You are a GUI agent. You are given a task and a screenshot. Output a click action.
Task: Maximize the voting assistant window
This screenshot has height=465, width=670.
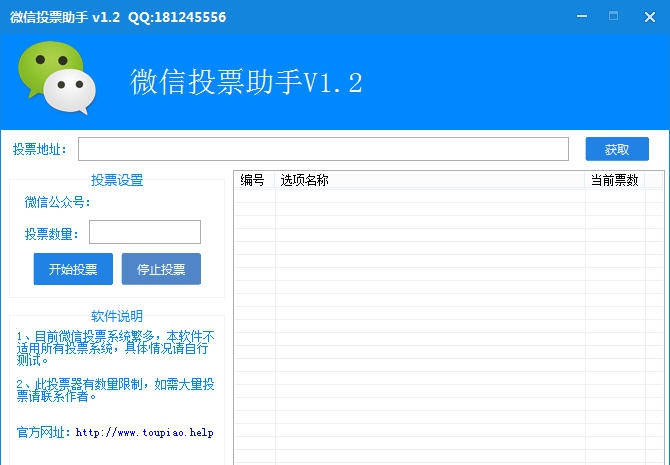613,17
